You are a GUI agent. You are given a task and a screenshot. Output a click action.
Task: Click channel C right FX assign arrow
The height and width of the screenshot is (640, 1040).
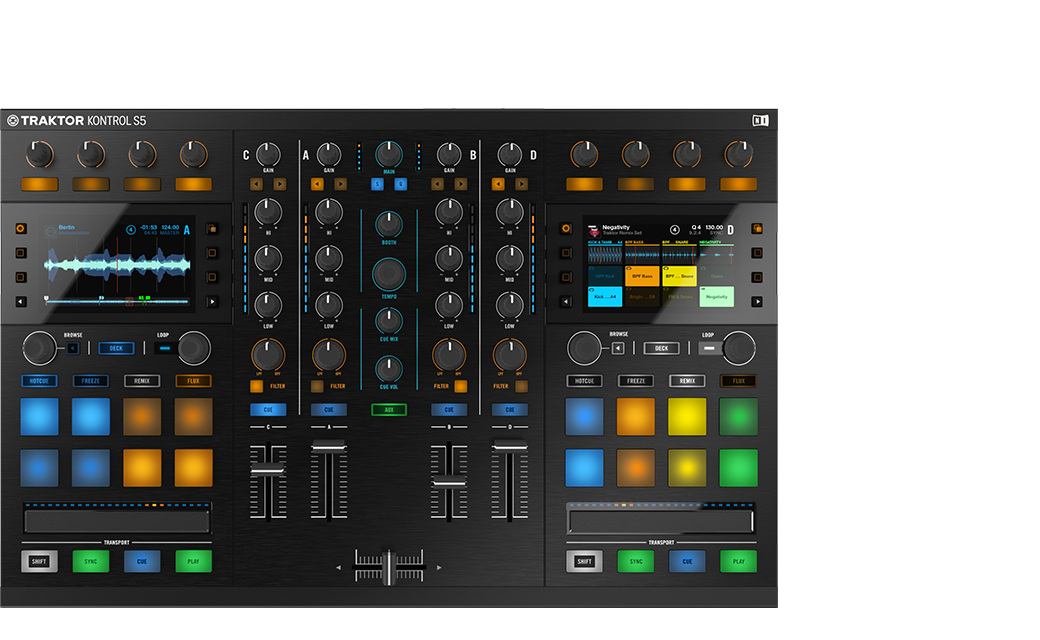[x=280, y=184]
